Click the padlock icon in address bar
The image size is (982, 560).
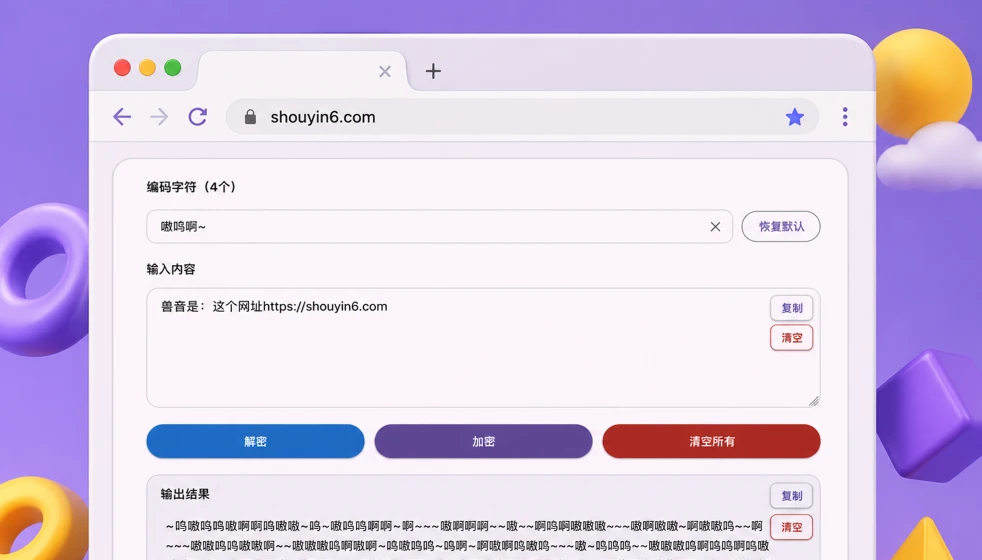pos(251,117)
